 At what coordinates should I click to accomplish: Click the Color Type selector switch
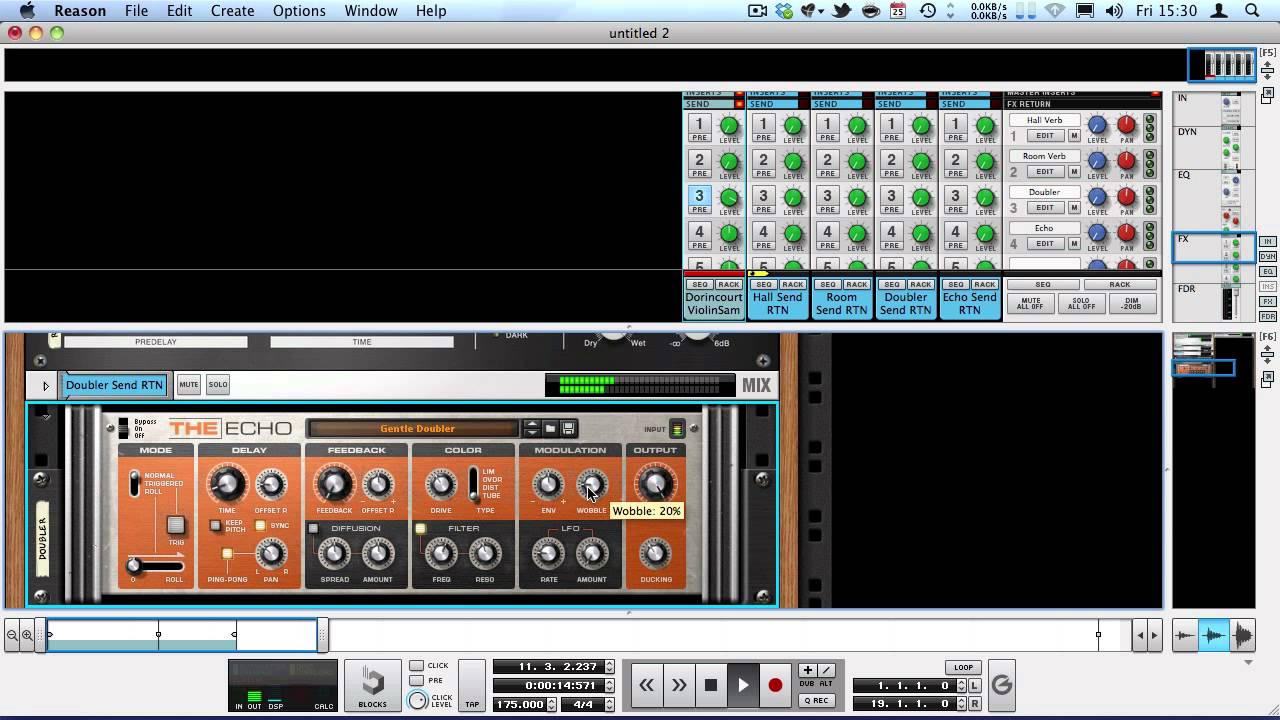coord(474,485)
